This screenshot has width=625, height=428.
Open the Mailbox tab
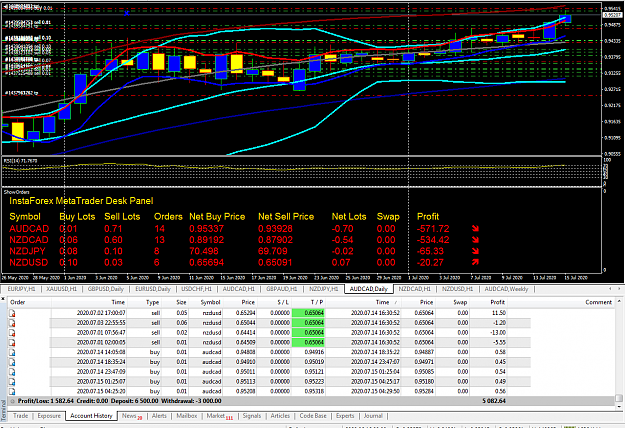coord(187,416)
